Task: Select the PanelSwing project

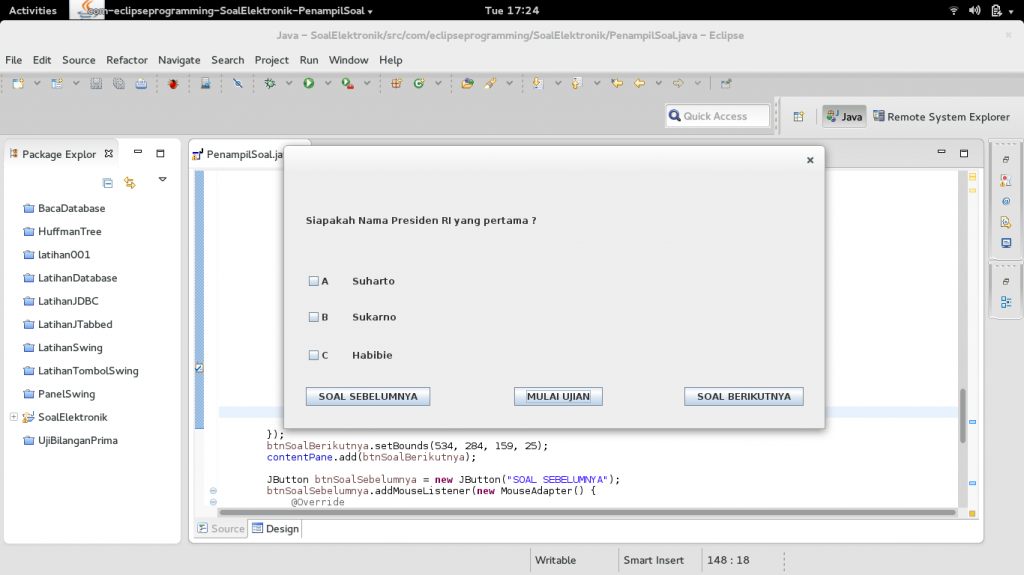Action: 59,394
